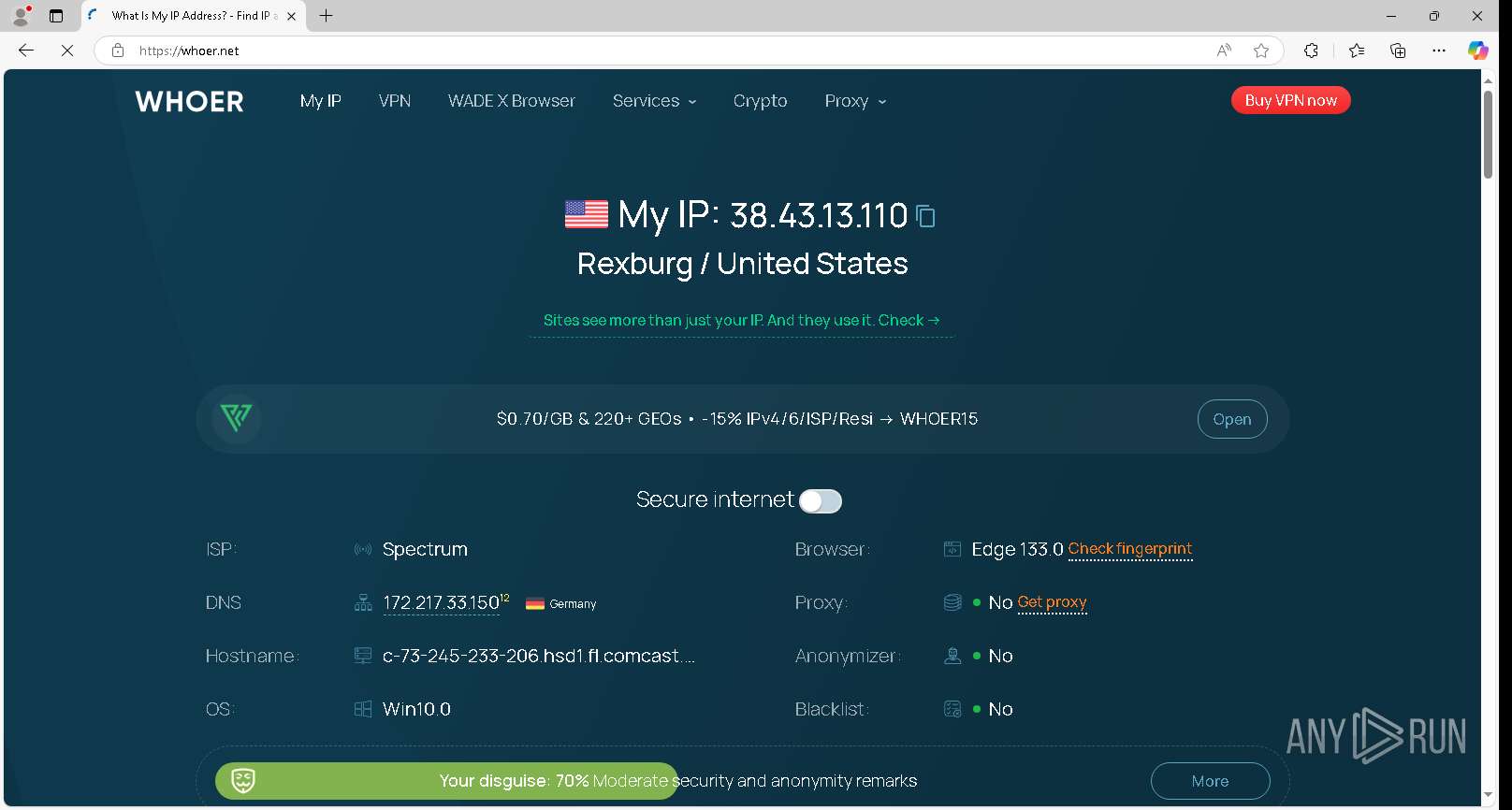Viewport: 1512px width, 810px height.
Task: Open browser Extensions icon
Action: 1311,51
